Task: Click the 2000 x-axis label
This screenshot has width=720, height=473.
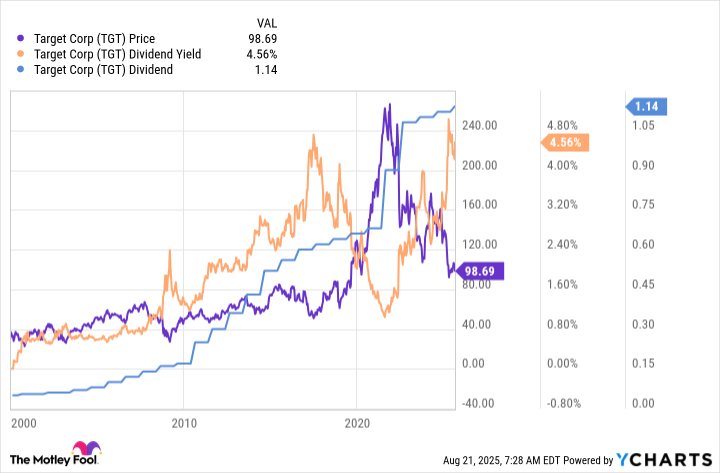Action: click(x=24, y=423)
